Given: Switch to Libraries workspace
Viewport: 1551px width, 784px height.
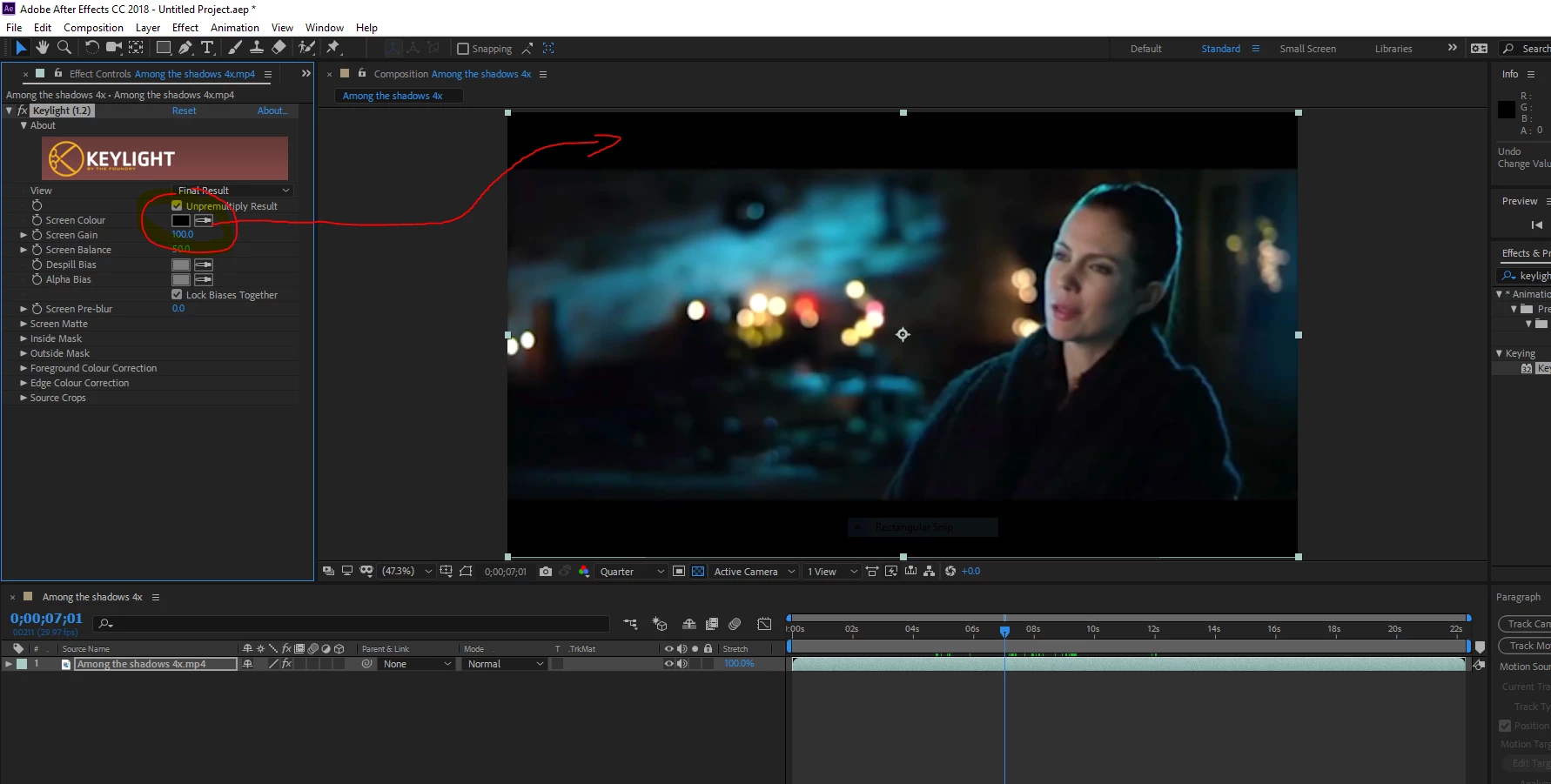Looking at the screenshot, I should coord(1393,49).
